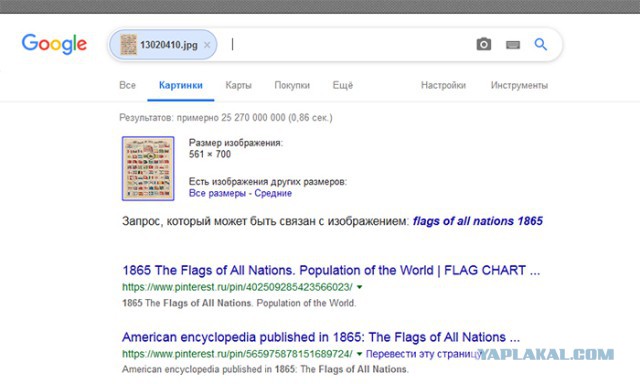Image resolution: width=640 pixels, height=384 pixels.
Task: Click the '561 × 700' size text
Action: pyautogui.click(x=210, y=154)
